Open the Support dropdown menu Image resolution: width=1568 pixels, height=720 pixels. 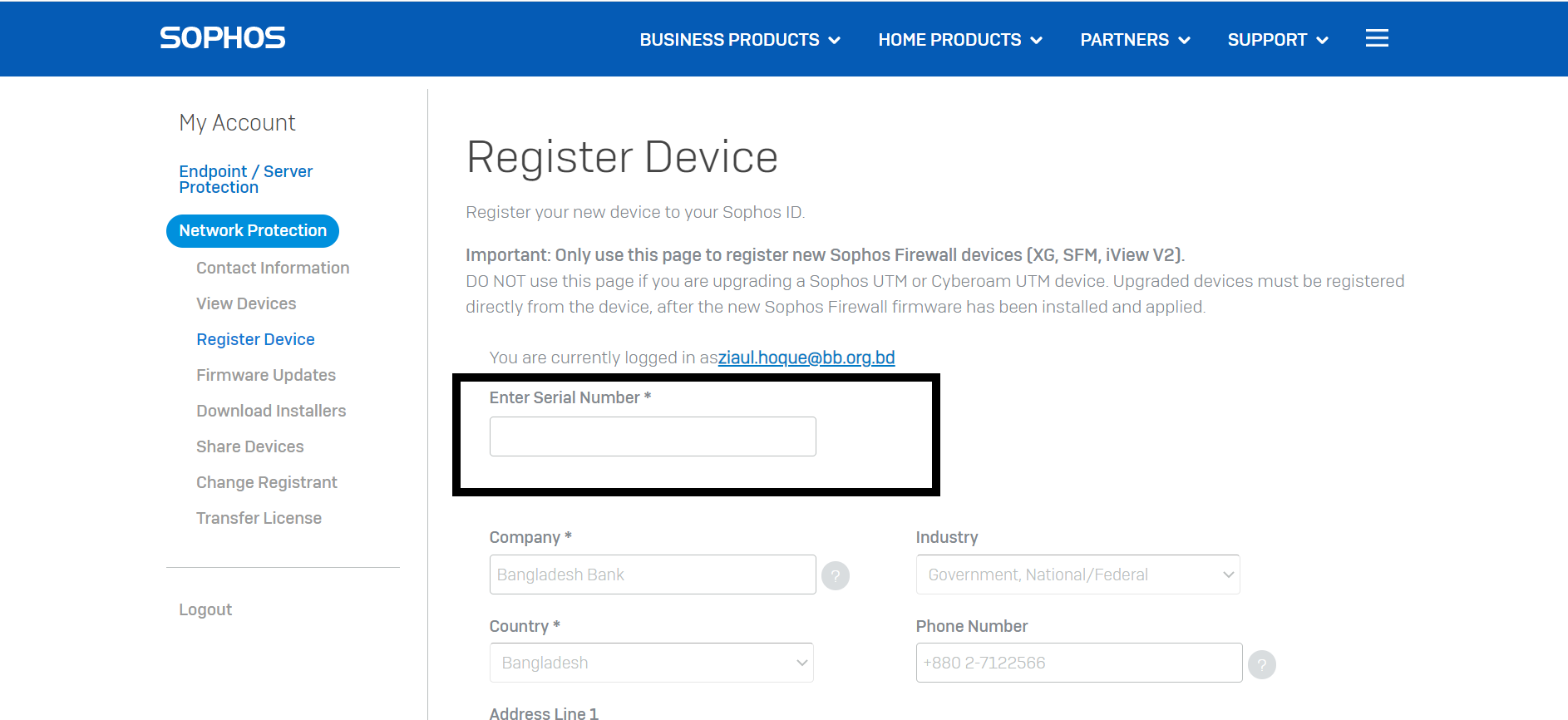point(1277,40)
